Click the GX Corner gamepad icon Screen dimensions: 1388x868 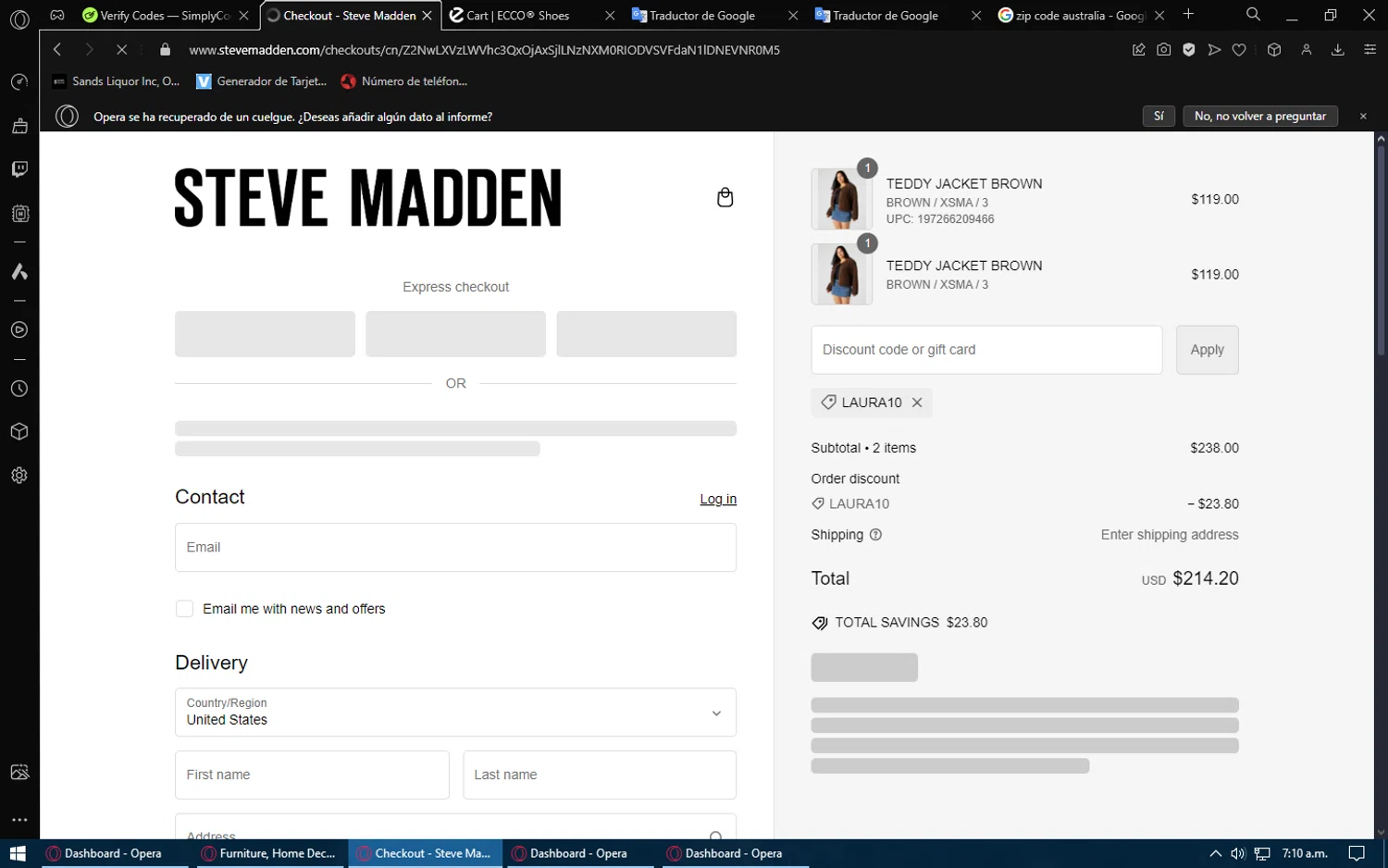click(x=57, y=15)
